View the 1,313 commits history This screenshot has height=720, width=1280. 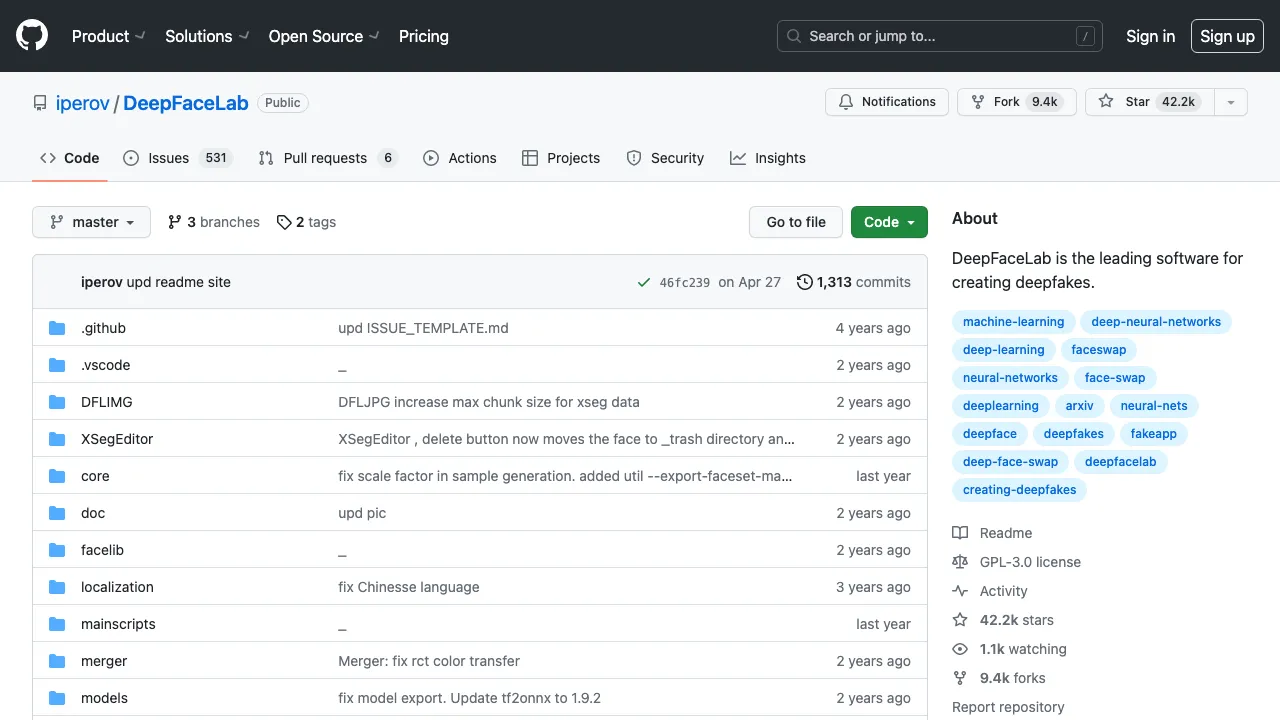(x=854, y=282)
